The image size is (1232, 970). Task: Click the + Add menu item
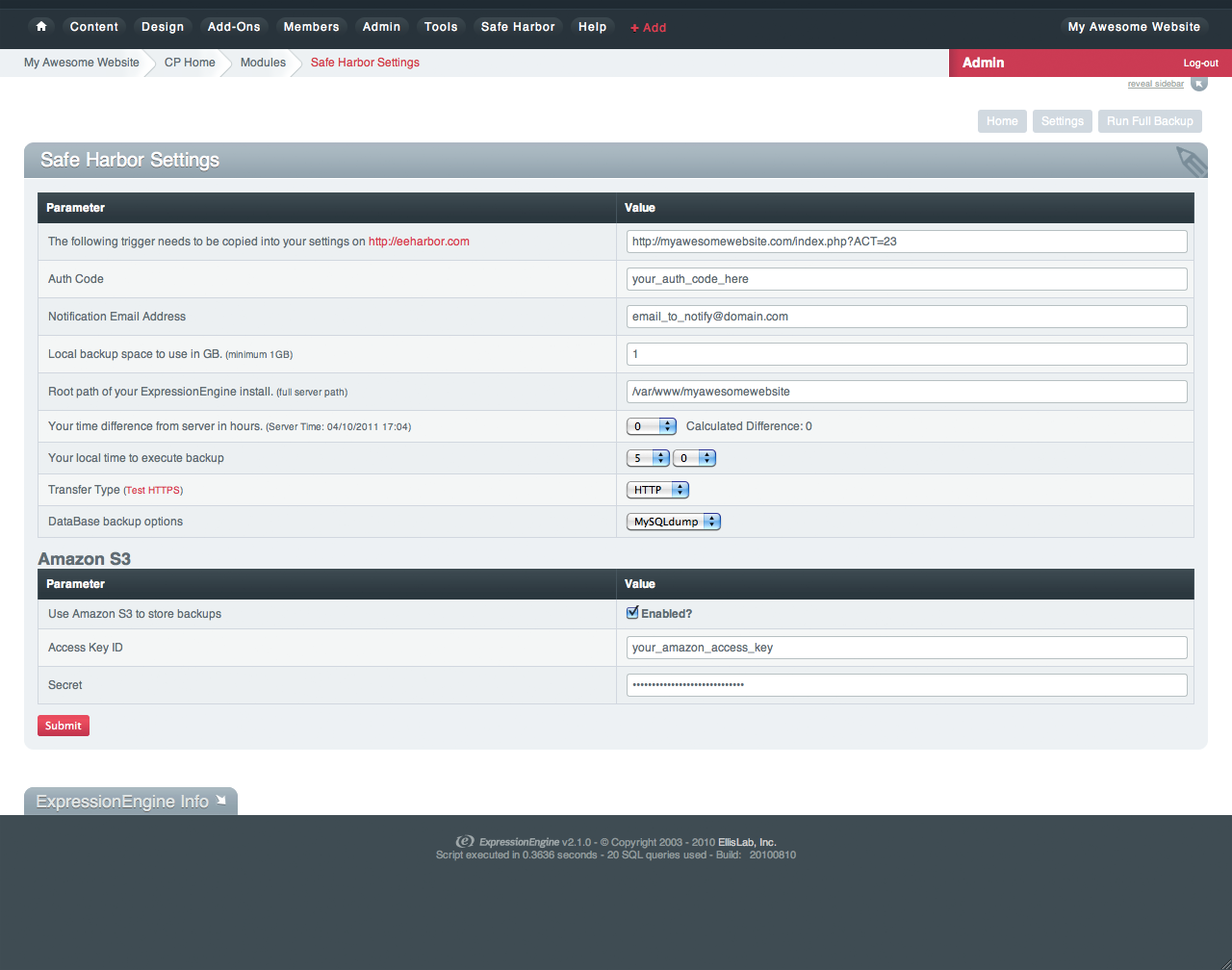pyautogui.click(x=648, y=28)
